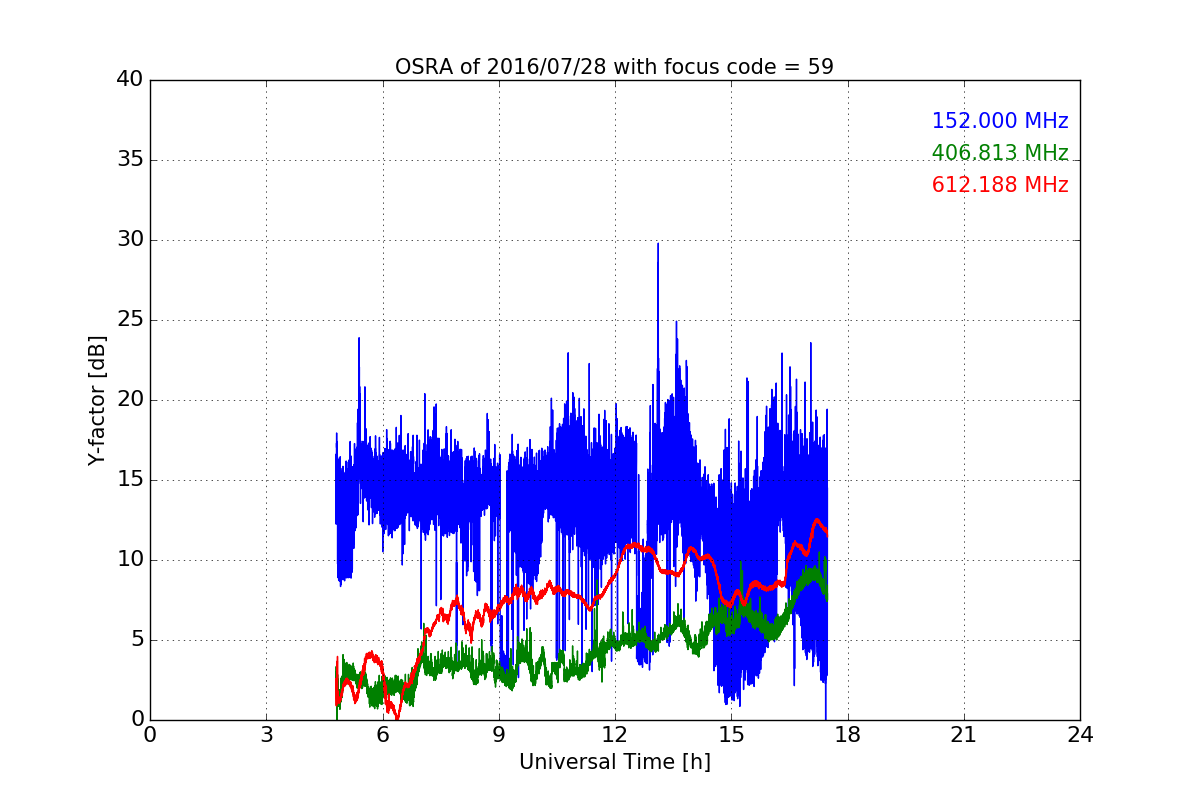1200x800 pixels.
Task: Click the Universal Time [h] axis label
Action: (614, 762)
